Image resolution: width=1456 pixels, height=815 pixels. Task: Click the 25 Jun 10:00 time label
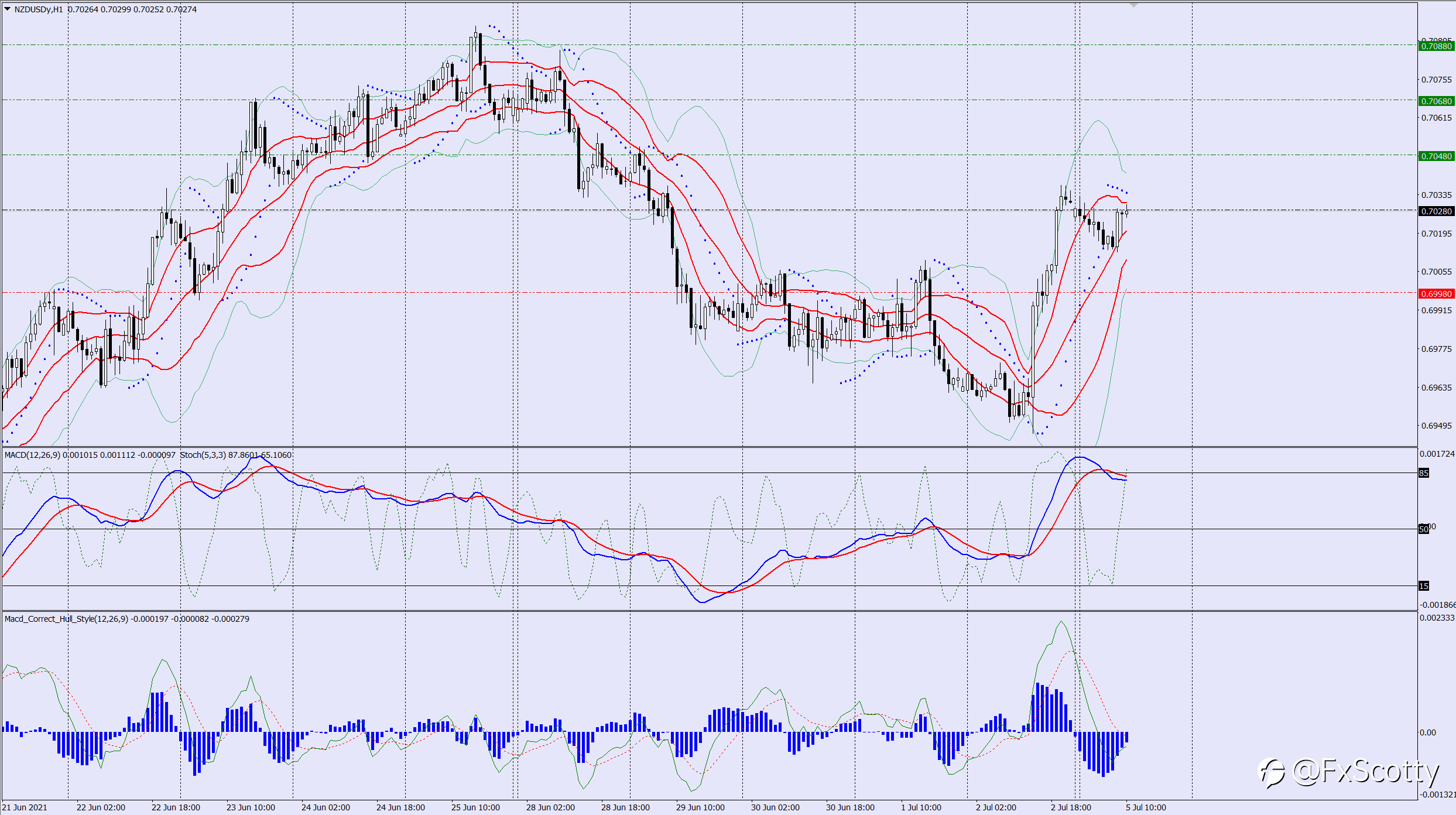pos(475,807)
